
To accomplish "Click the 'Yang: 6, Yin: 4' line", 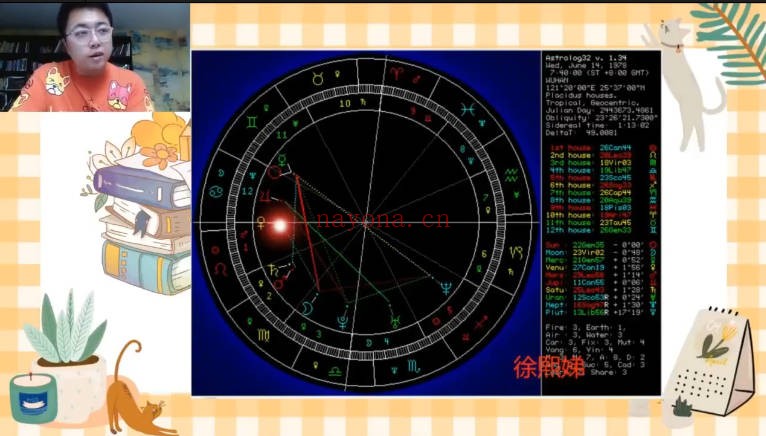I will coord(581,350).
